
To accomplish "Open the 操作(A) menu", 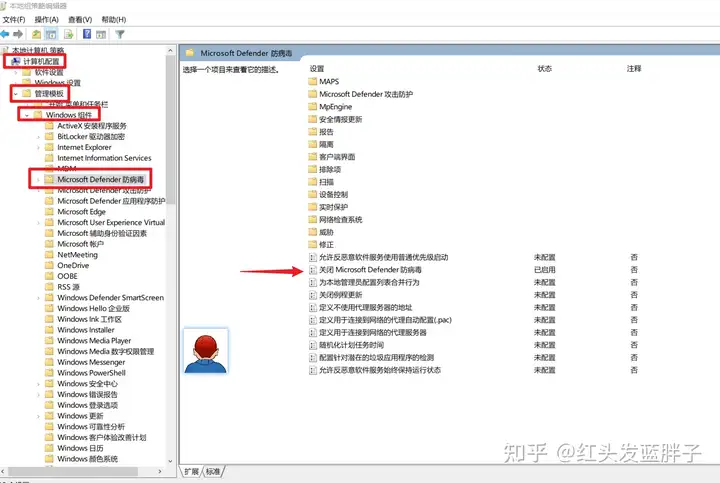I will pyautogui.click(x=47, y=19).
